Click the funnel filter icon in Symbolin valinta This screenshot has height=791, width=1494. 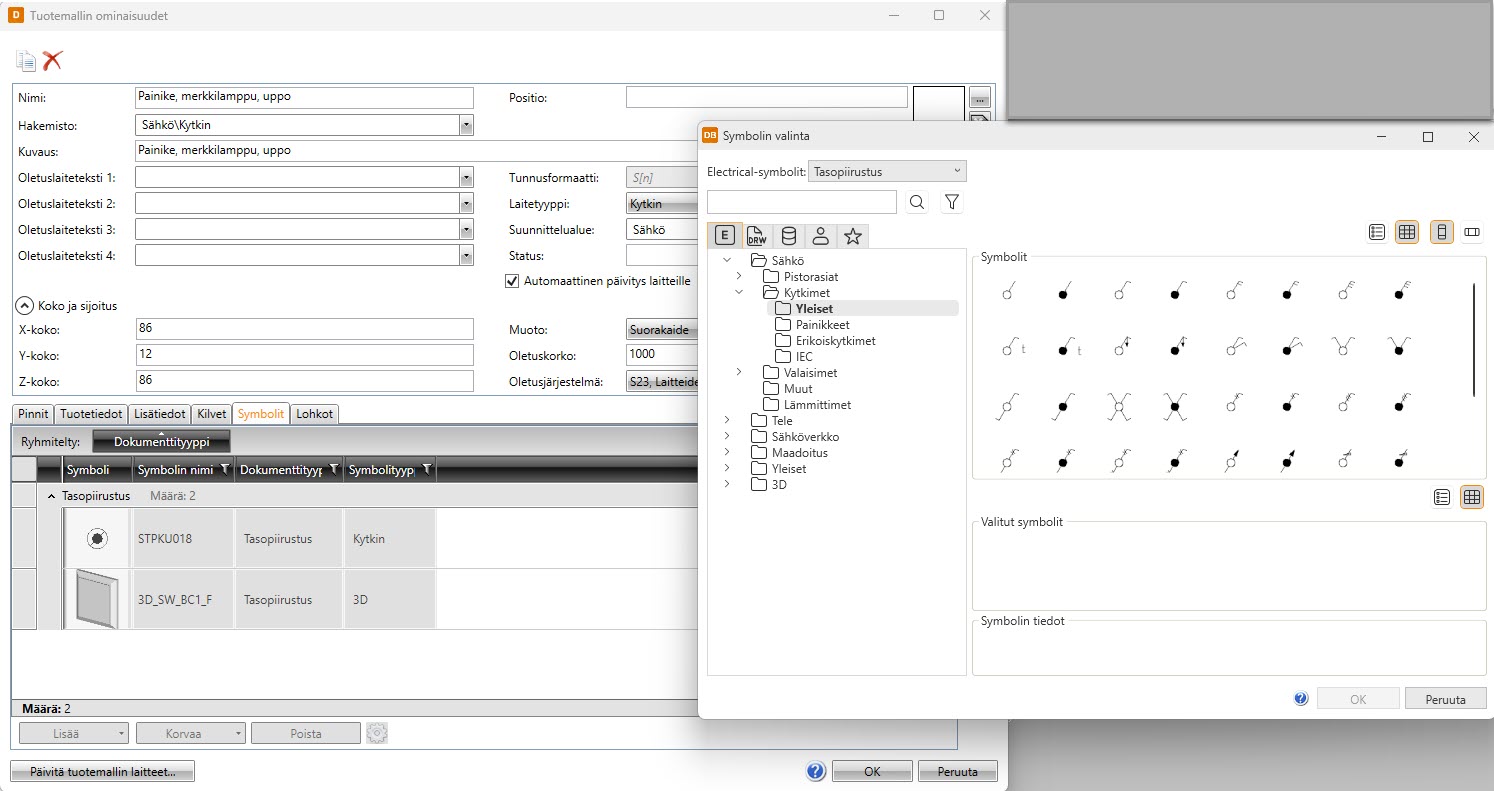(x=952, y=203)
